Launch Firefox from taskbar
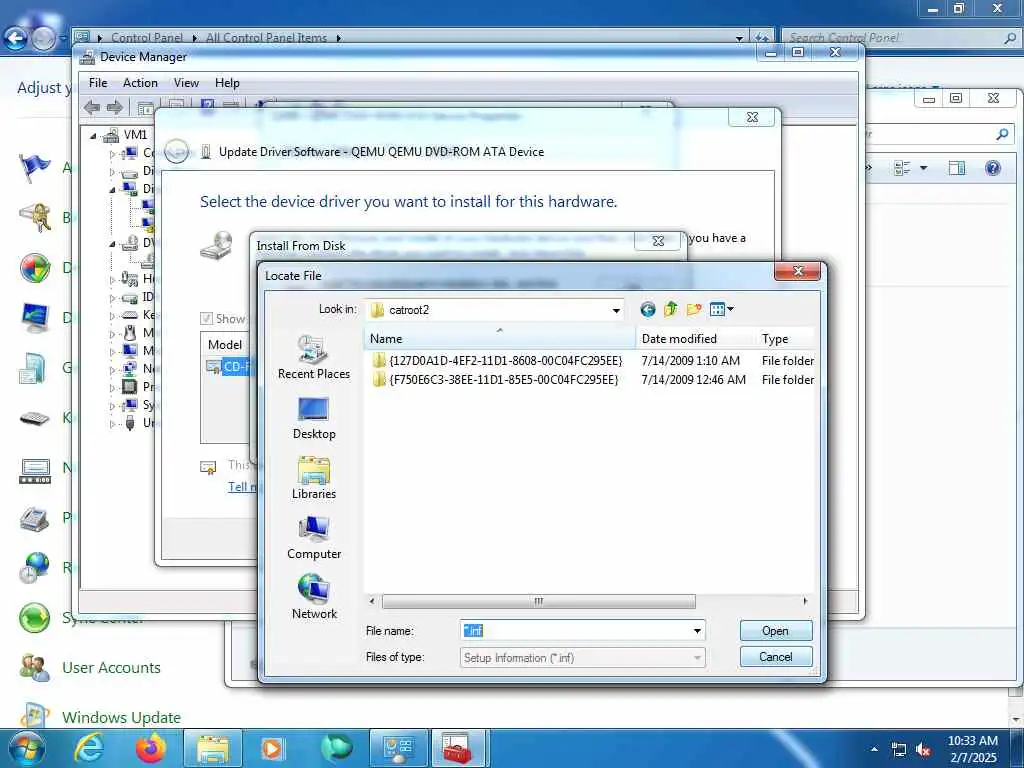This screenshot has width=1024, height=768. pyautogui.click(x=151, y=748)
